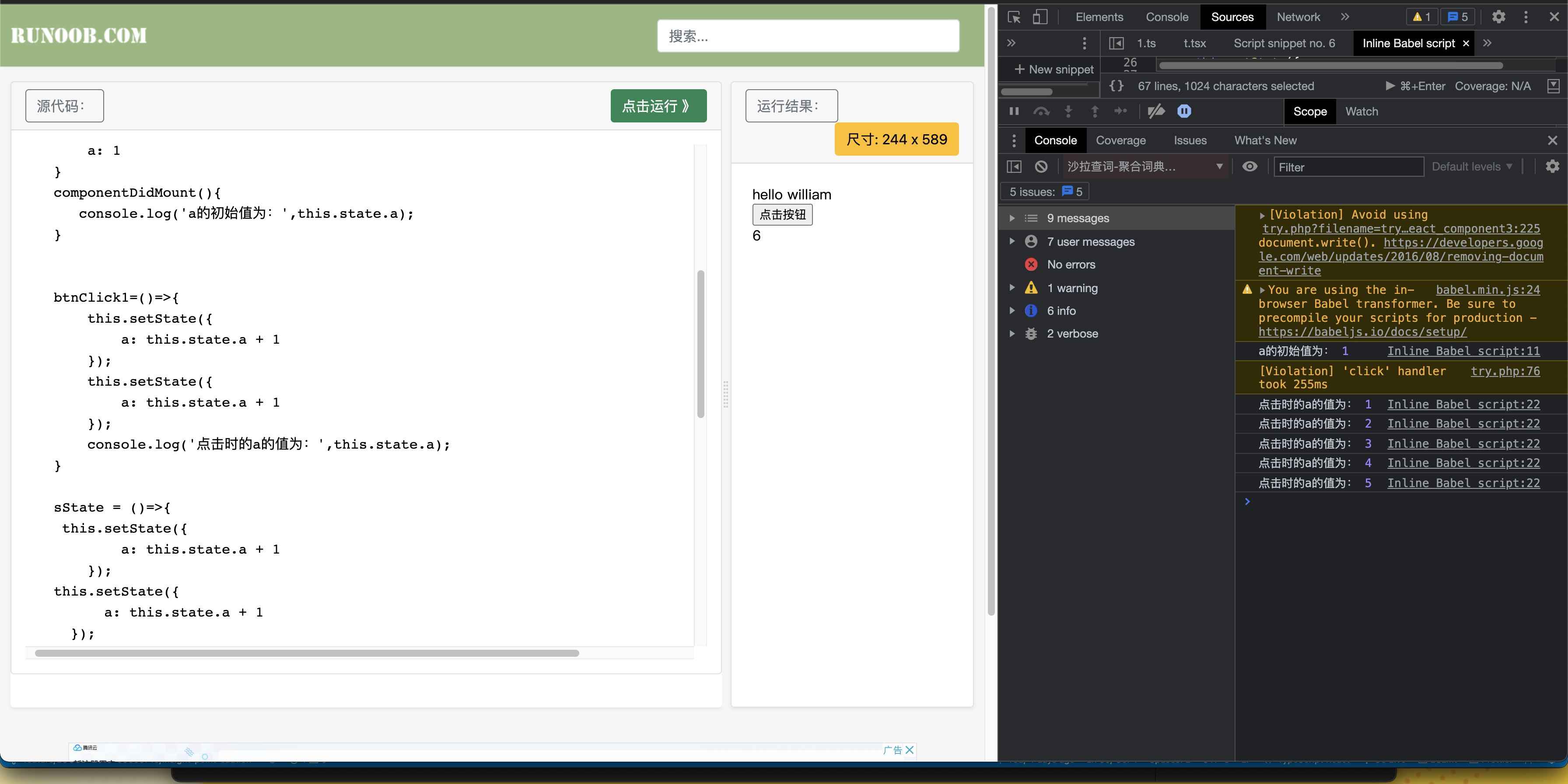Screen dimensions: 1568x784
Task: Toggle the console eye watch expression icon
Action: pyautogui.click(x=1250, y=167)
